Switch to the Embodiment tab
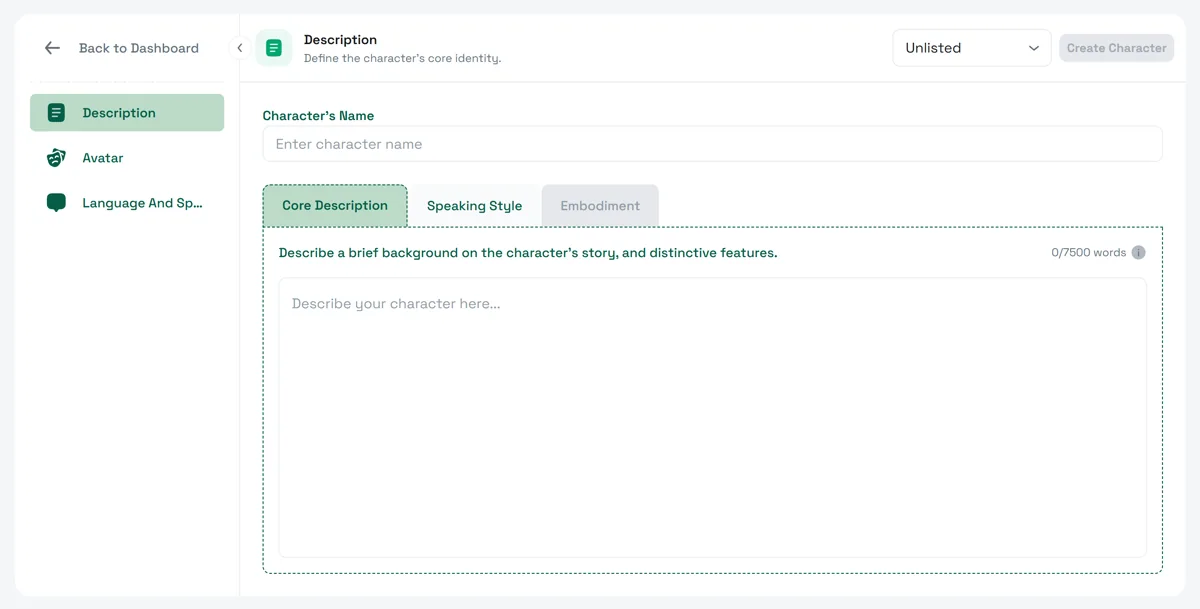 coord(600,206)
